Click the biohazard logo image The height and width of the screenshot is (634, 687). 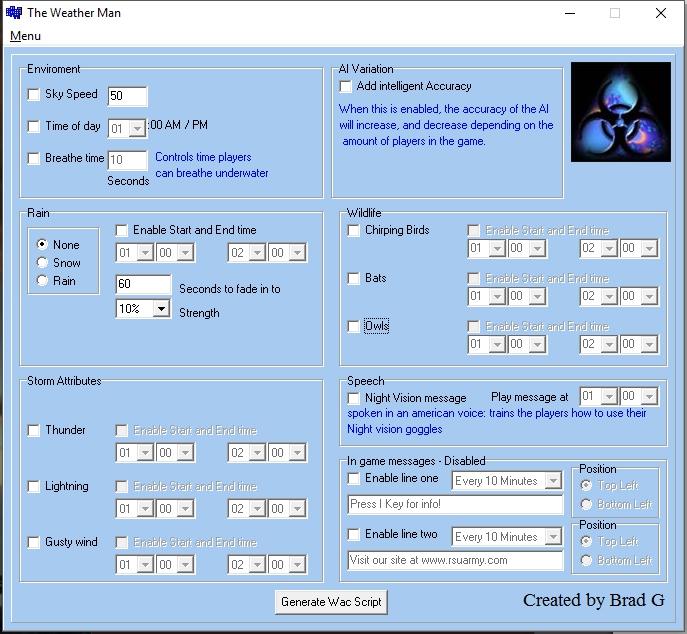[x=620, y=112]
